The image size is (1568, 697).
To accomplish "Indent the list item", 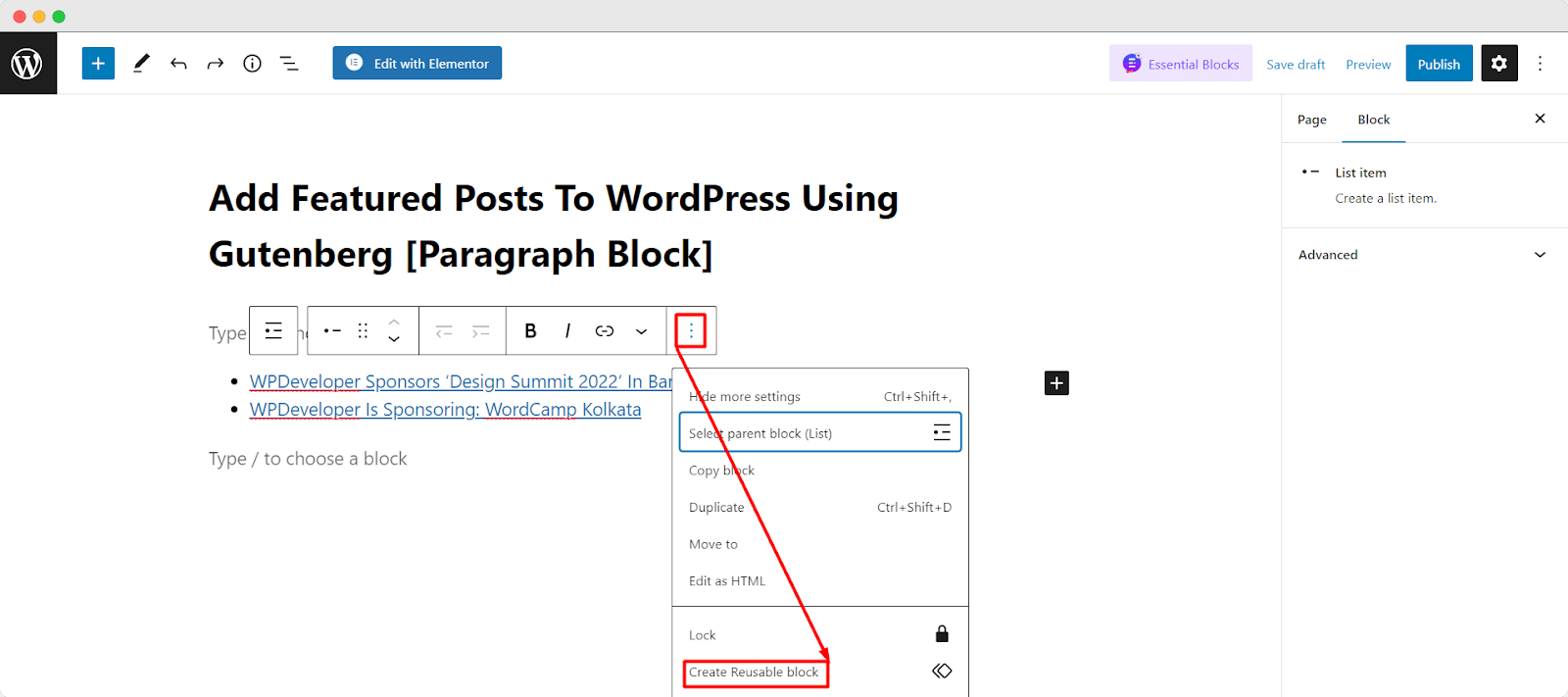I will click(480, 331).
